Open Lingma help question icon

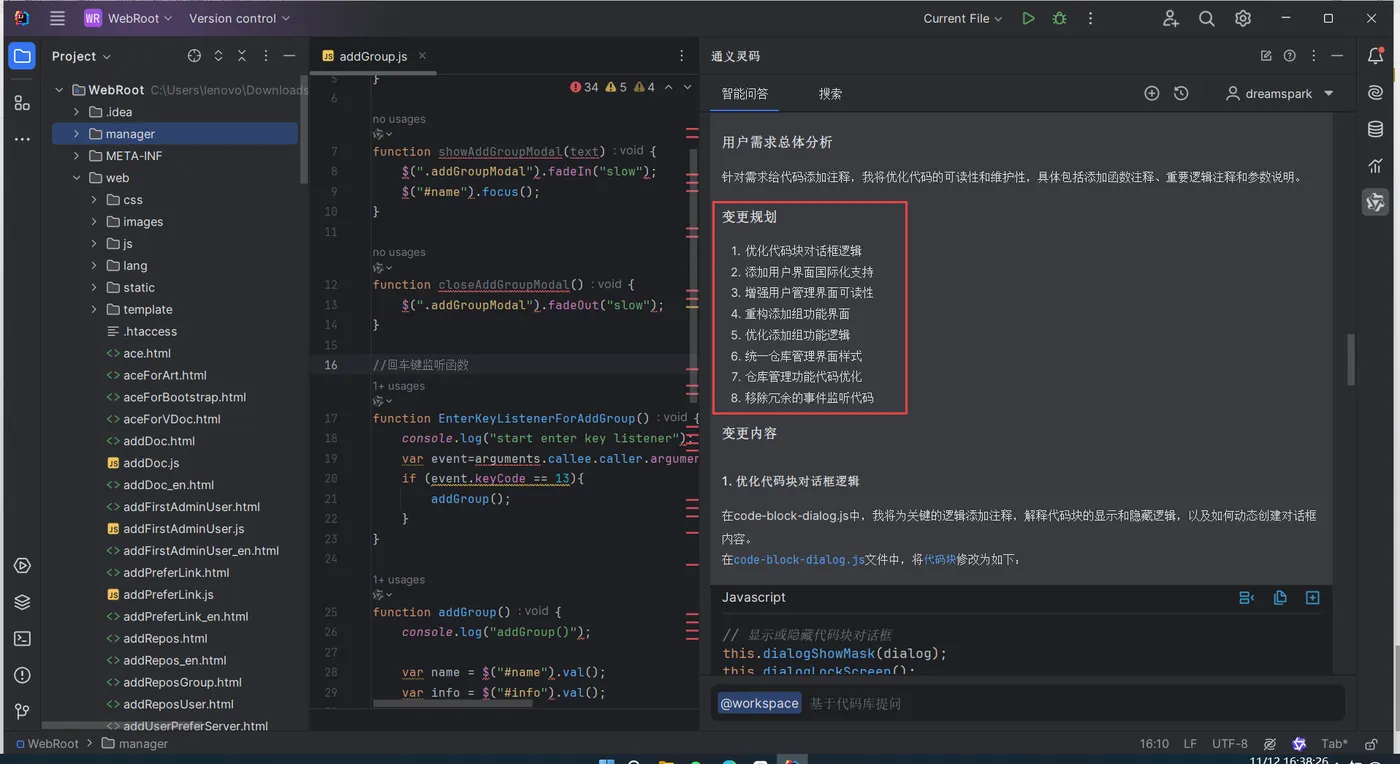tap(1290, 56)
